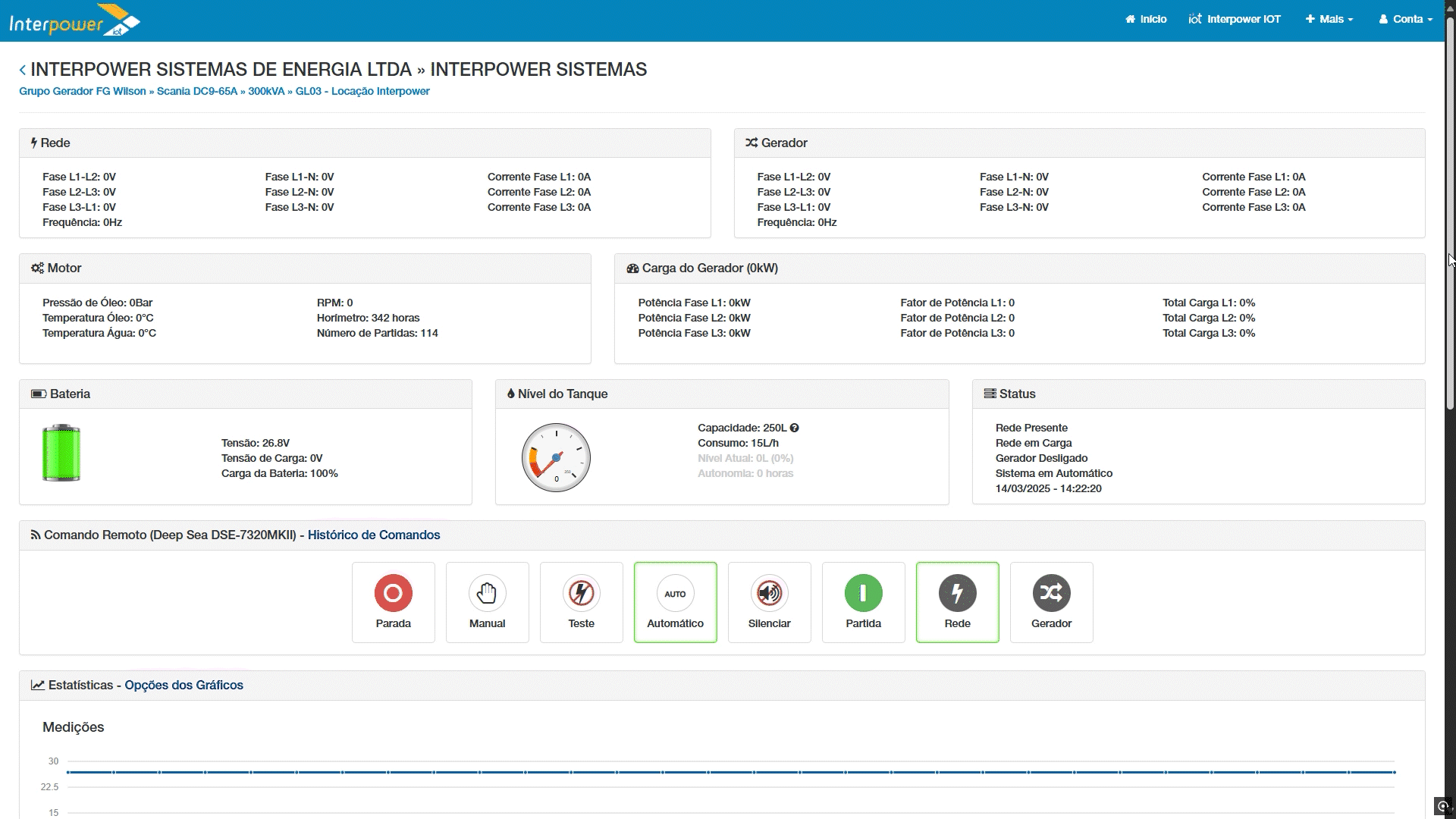1456x819 pixels.
Task: Open Opções dos Gráficos link
Action: coord(183,685)
